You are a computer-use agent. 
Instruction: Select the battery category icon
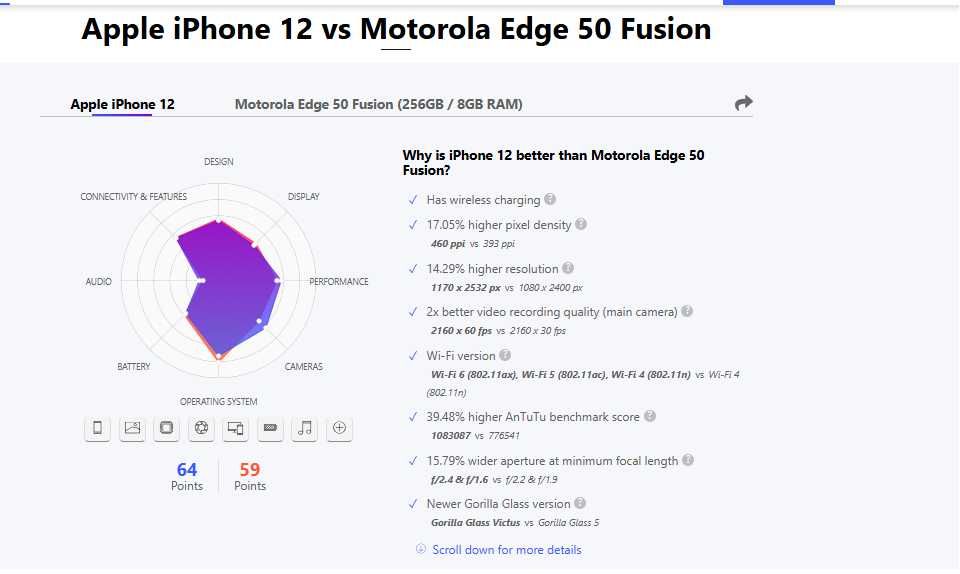pyautogui.click(x=270, y=429)
